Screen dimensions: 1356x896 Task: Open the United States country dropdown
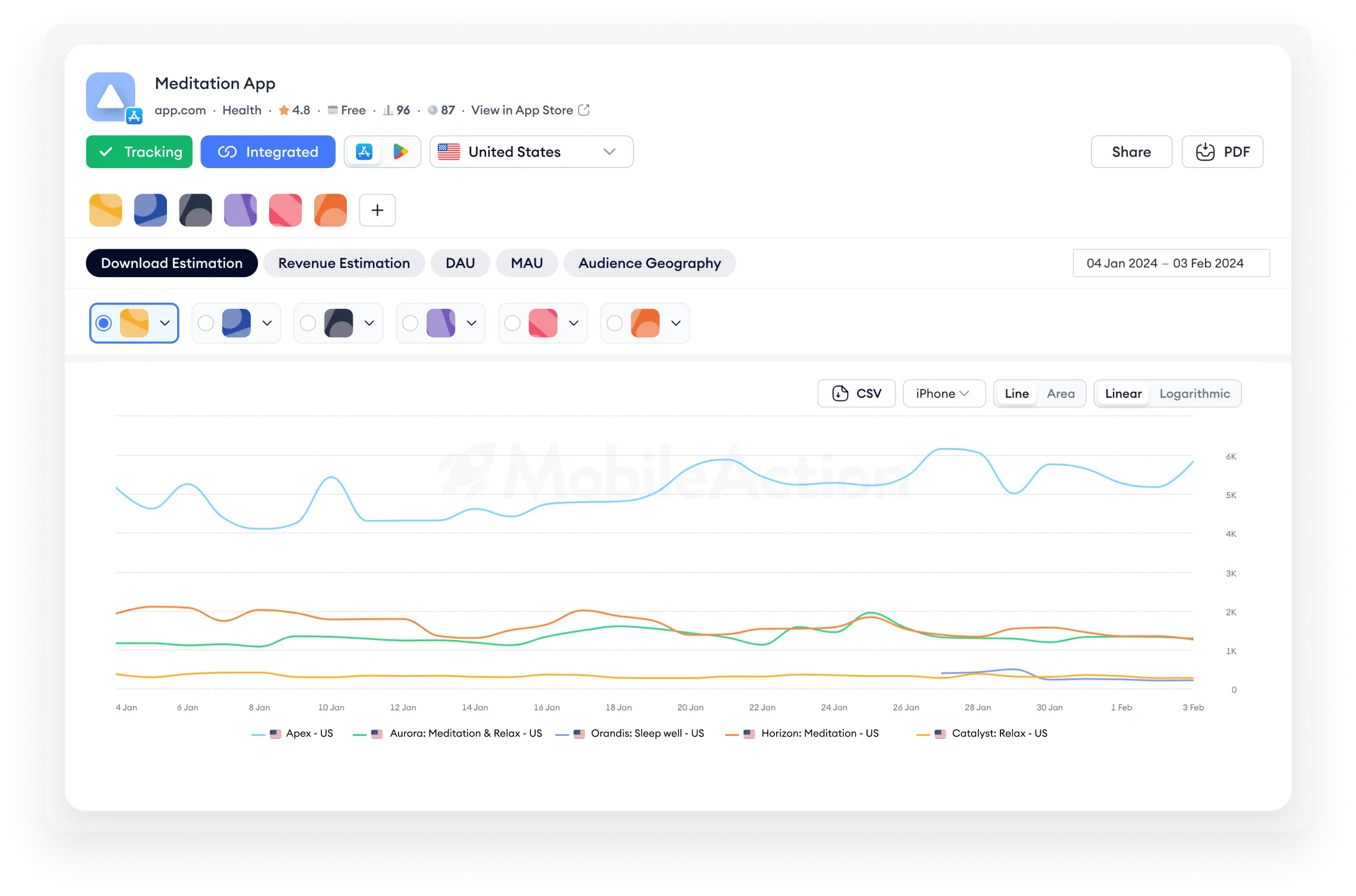[x=531, y=152]
